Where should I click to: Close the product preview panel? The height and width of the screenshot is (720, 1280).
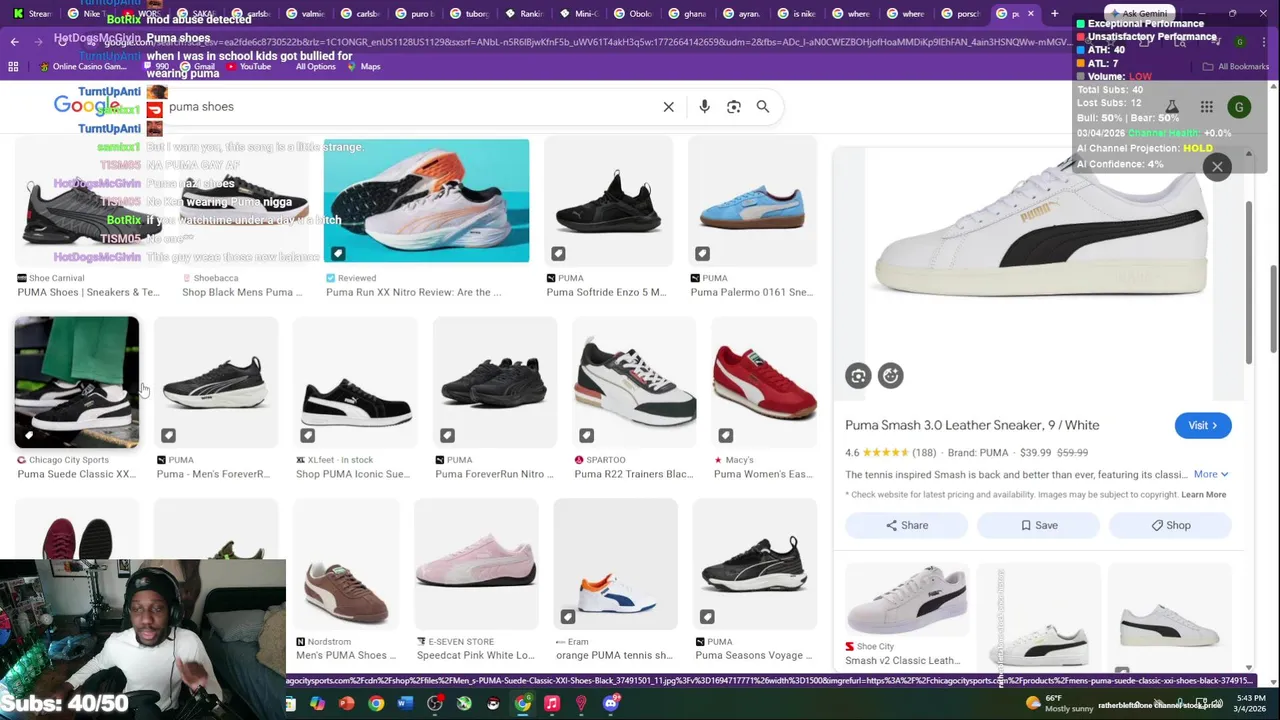point(1217,167)
